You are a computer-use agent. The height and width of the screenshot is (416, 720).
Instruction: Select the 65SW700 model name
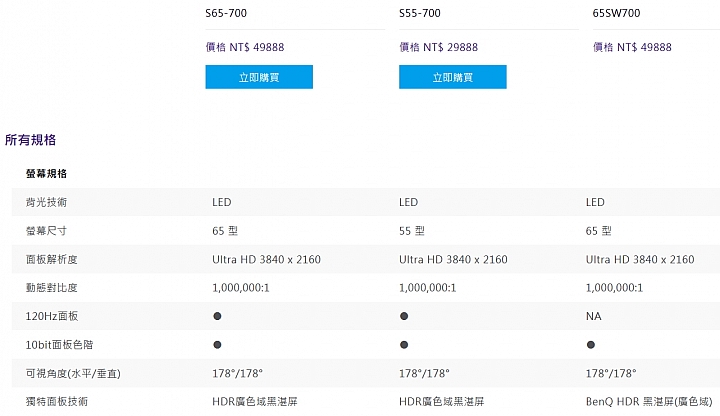pyautogui.click(x=616, y=13)
